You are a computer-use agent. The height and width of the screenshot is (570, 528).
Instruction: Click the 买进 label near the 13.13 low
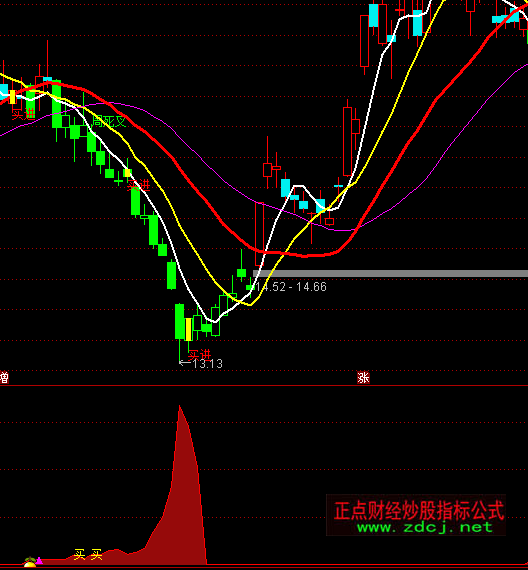click(x=200, y=354)
